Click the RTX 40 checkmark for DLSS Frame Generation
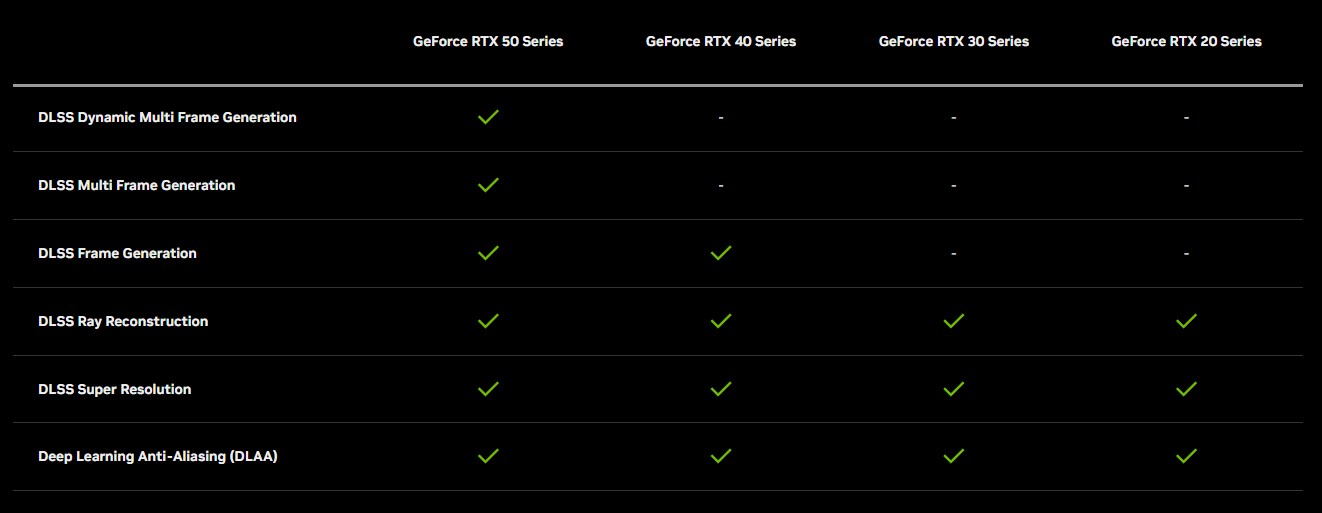This screenshot has width=1322, height=513. [720, 253]
